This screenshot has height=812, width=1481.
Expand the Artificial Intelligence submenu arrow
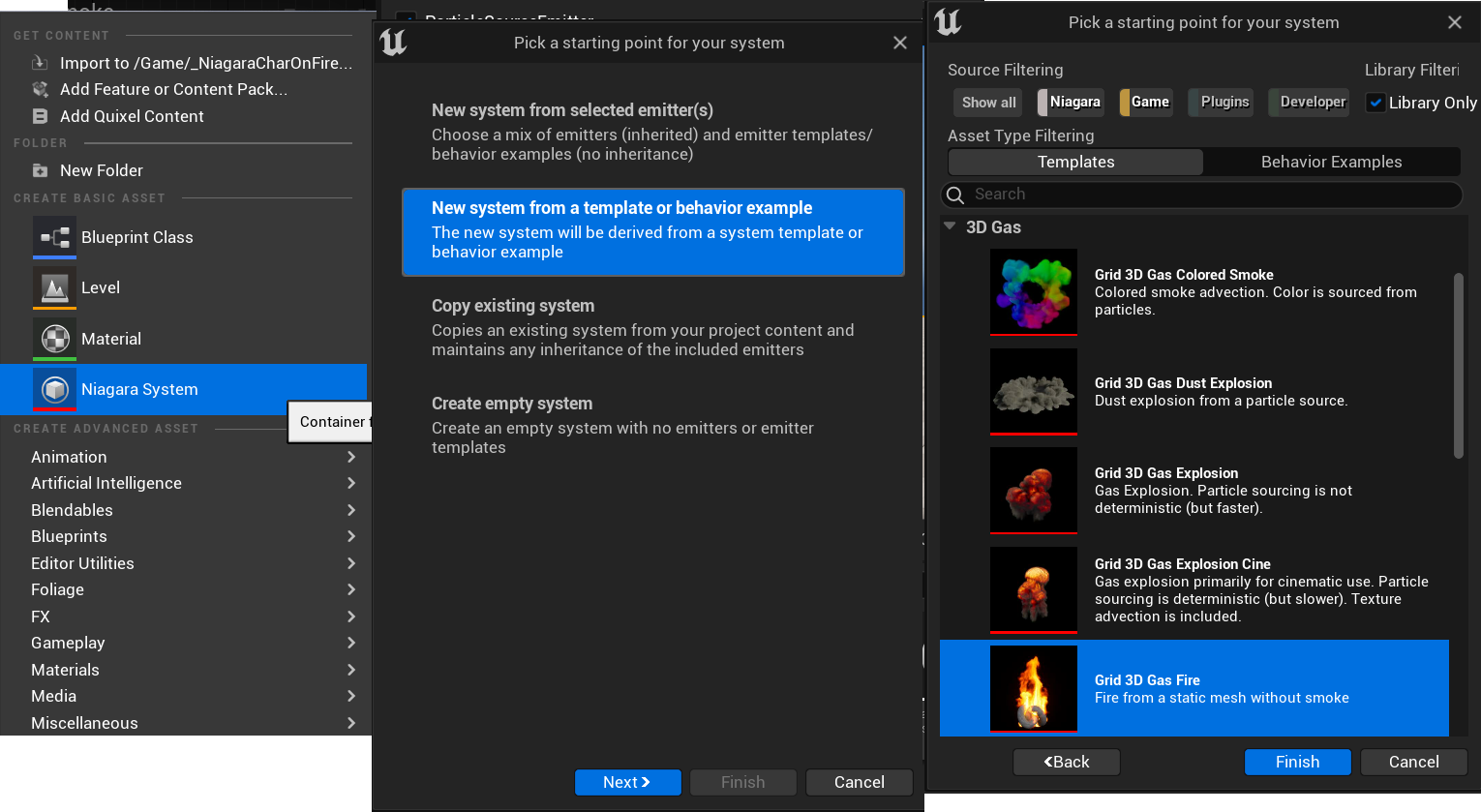(x=351, y=483)
